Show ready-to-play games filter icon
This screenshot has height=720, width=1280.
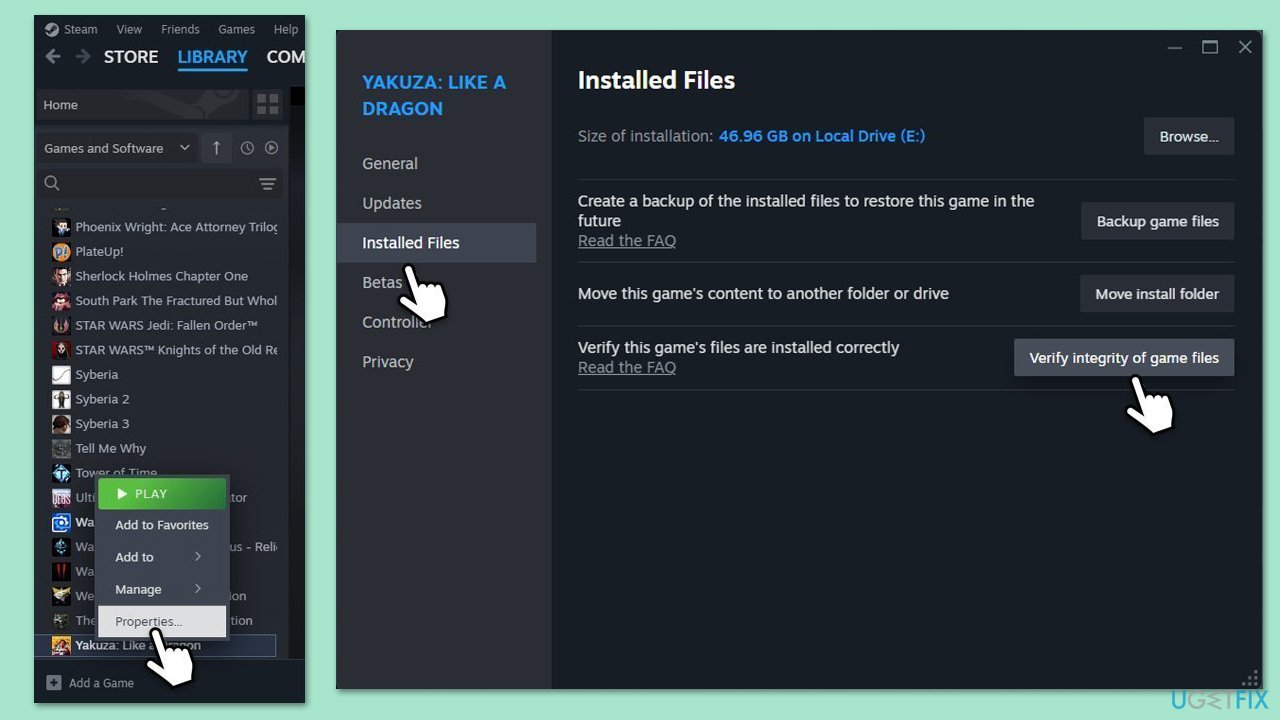271,148
